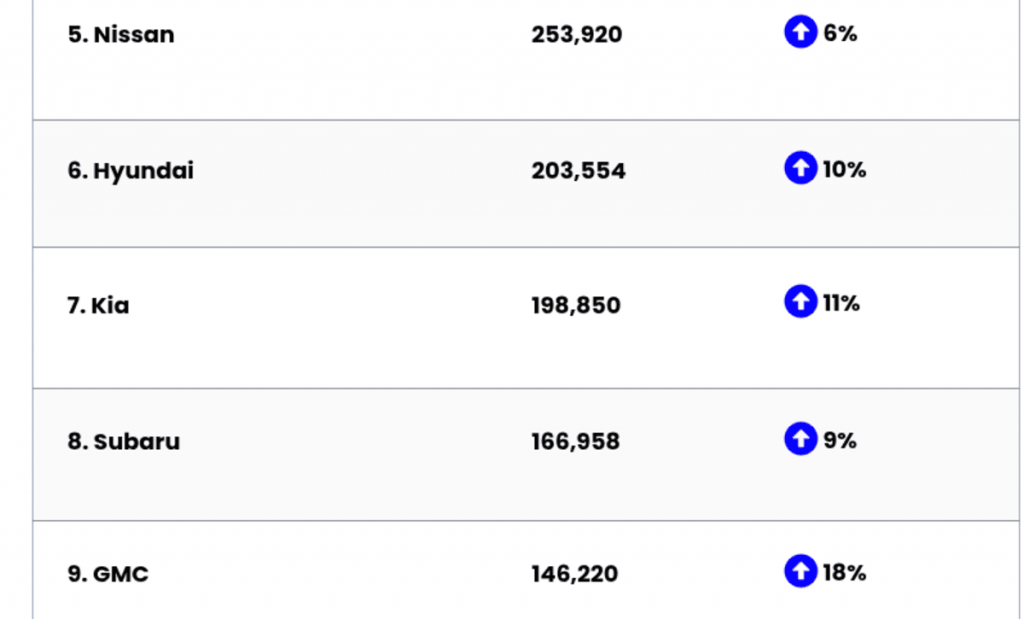Select the 18% change figure for GMC

pos(844,573)
